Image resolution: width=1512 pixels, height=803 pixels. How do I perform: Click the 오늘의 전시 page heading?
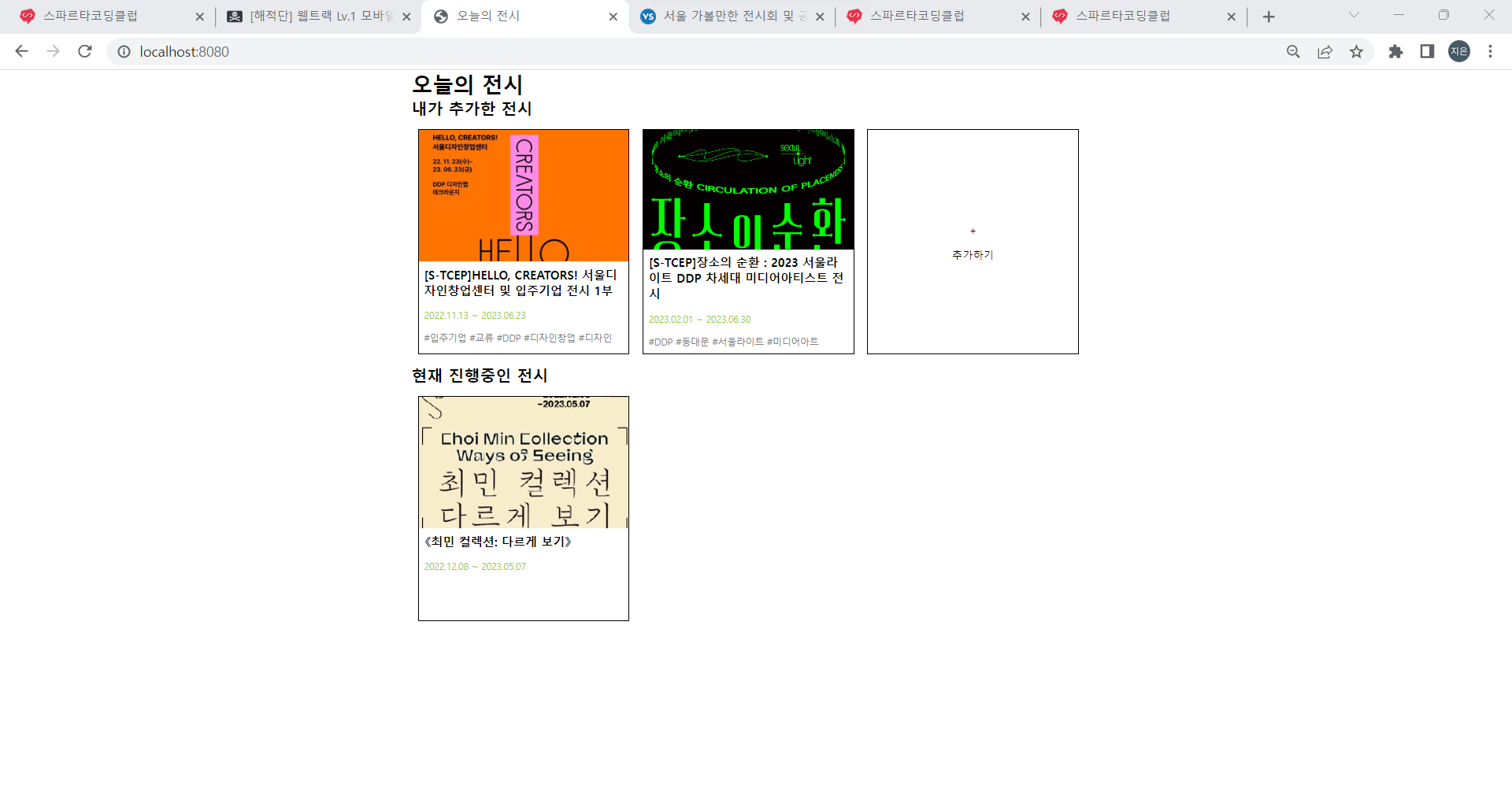(x=468, y=84)
